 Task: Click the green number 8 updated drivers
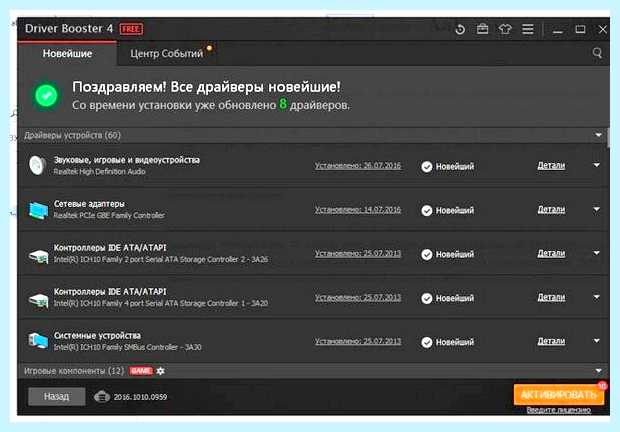tap(283, 104)
